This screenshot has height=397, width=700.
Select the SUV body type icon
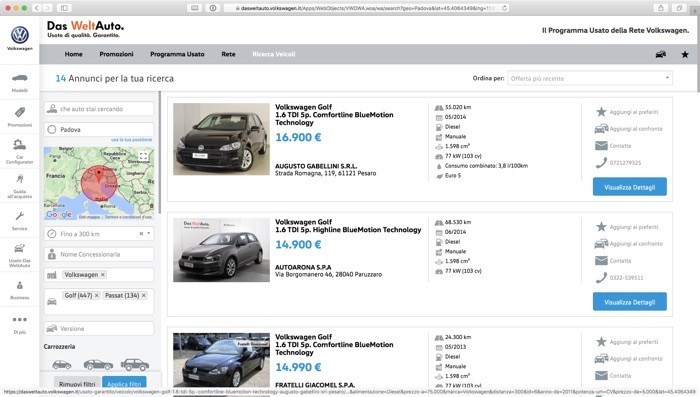pyautogui.click(x=135, y=364)
